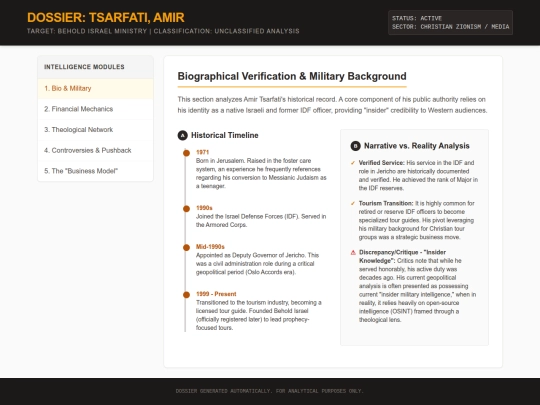This screenshot has width=540, height=405.
Task: Select the Mid-1990s timeline dot
Action: [186, 247]
